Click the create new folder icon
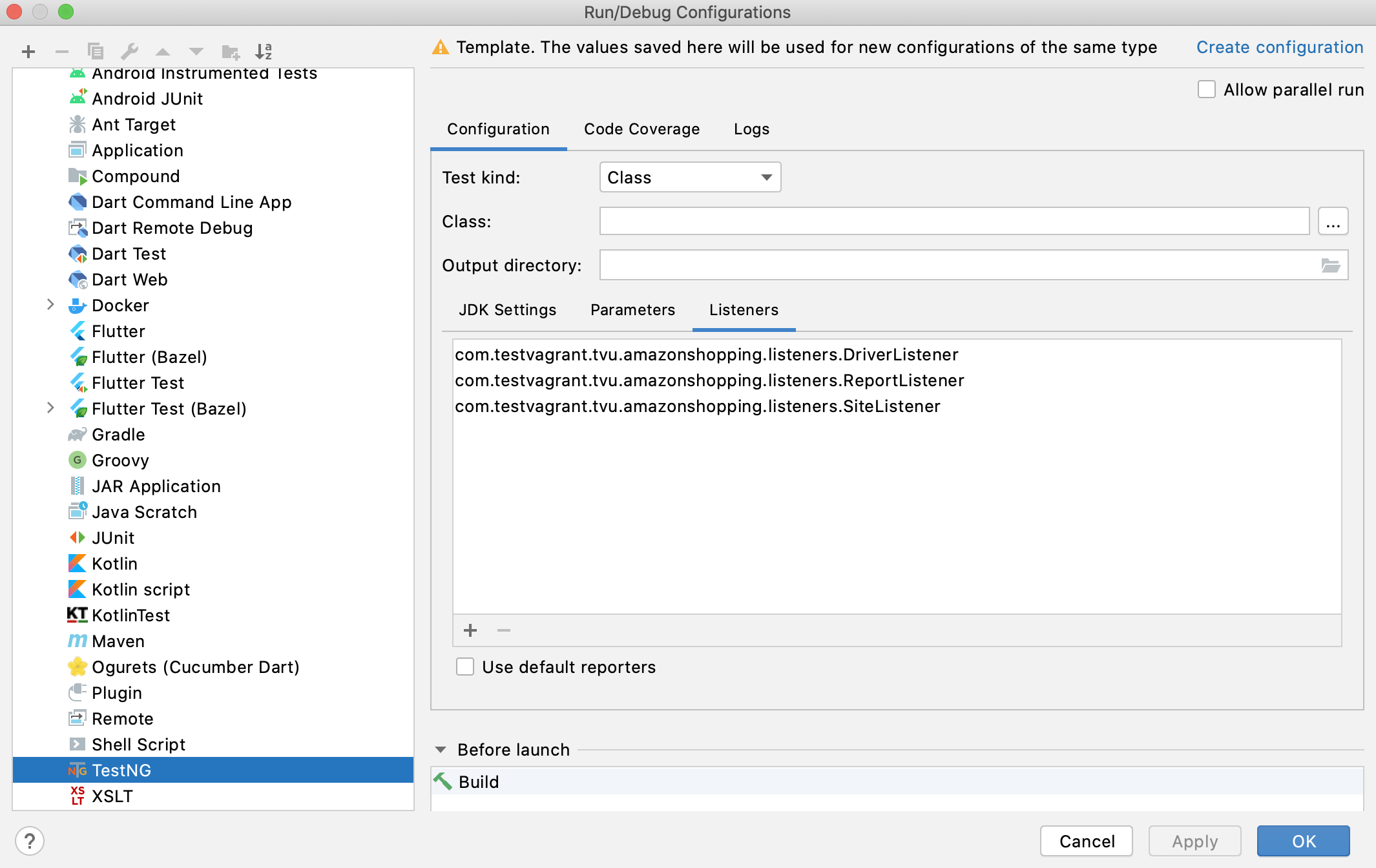This screenshot has height=868, width=1376. [x=230, y=52]
